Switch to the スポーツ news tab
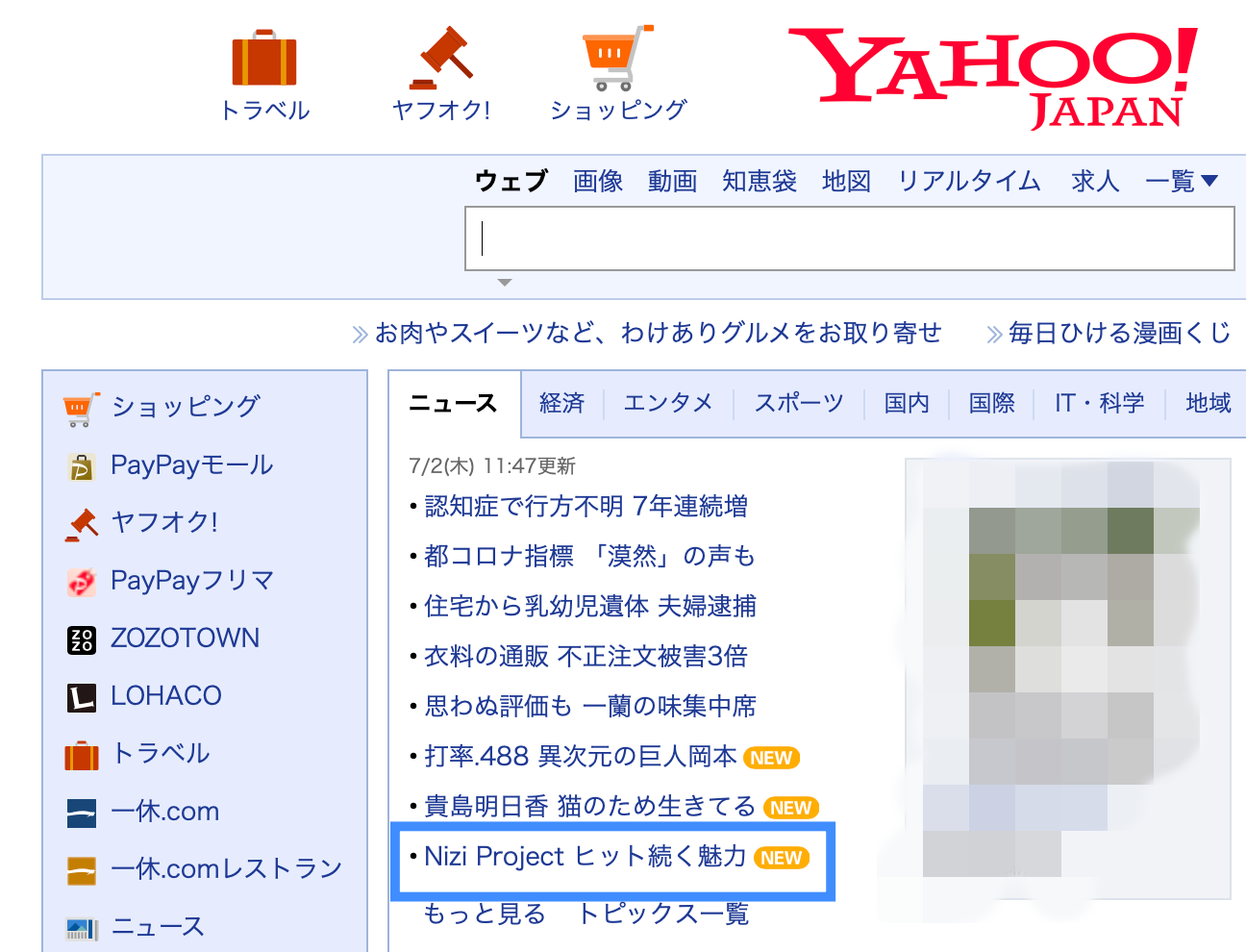Viewport: 1246px width, 952px height. tap(799, 404)
